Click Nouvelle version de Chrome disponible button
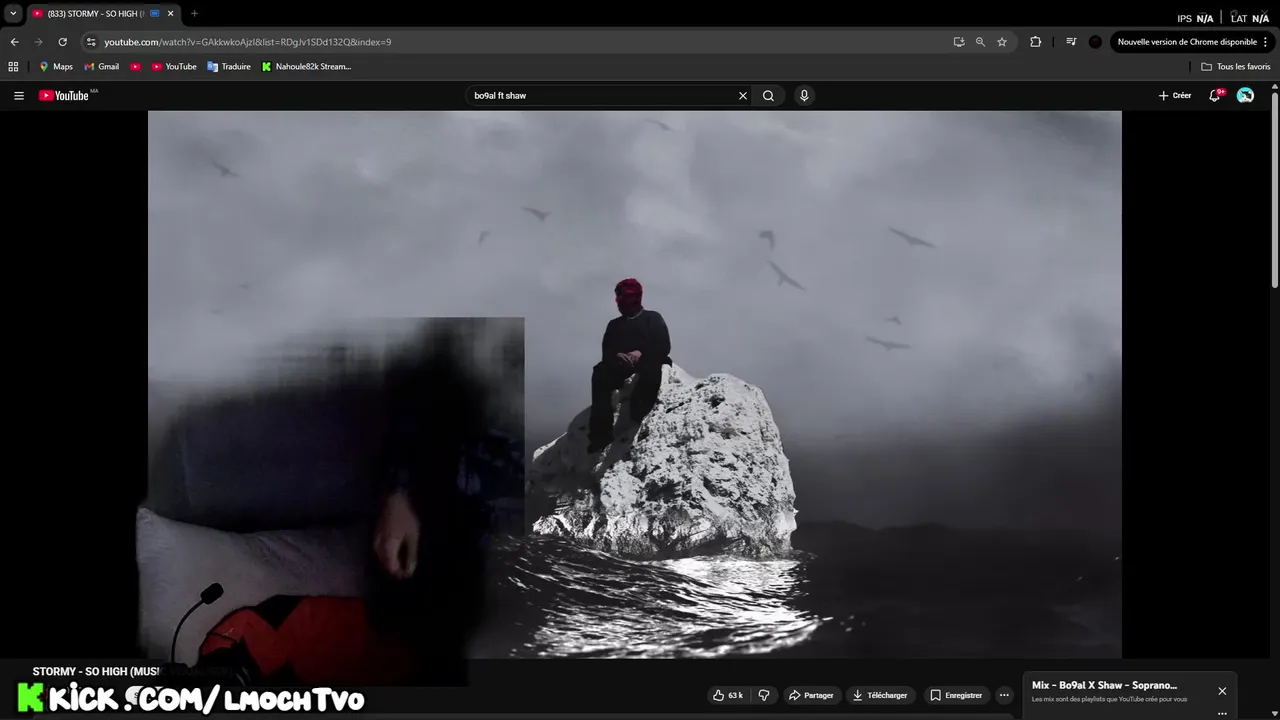The height and width of the screenshot is (720, 1280). point(1187,42)
